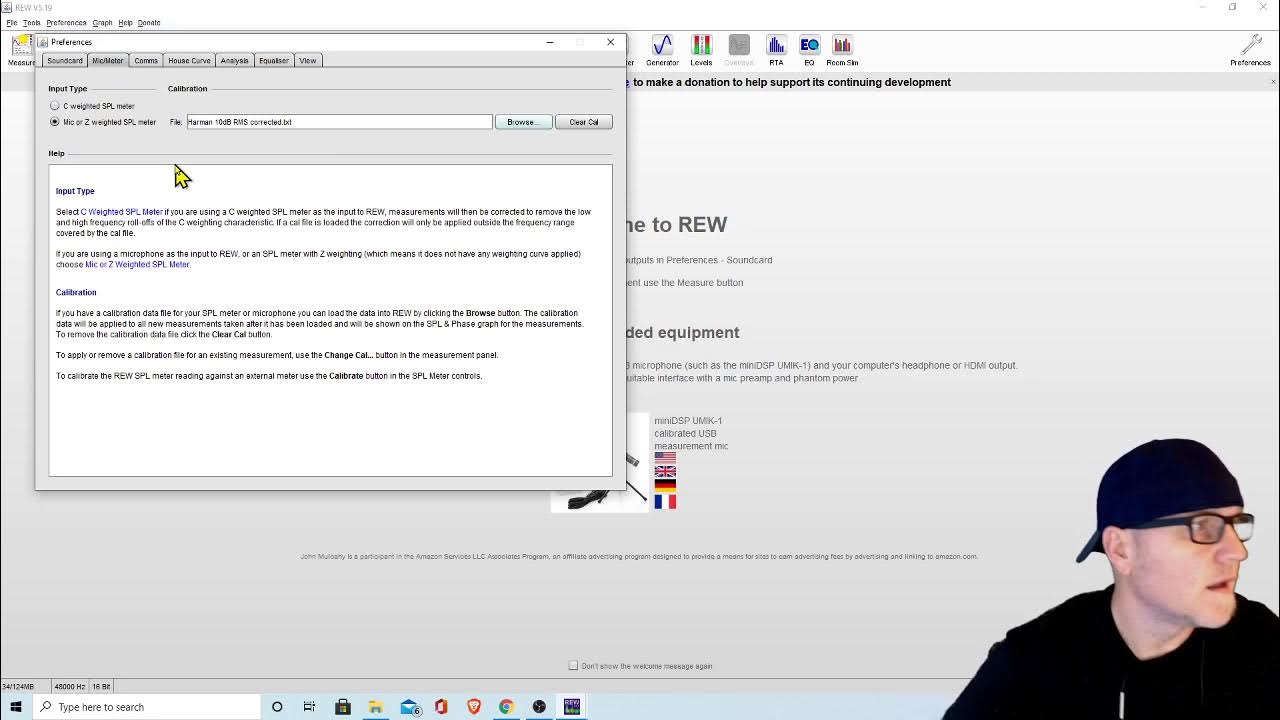1280x720 pixels.
Task: Click Browse to load calibration file
Action: [523, 122]
